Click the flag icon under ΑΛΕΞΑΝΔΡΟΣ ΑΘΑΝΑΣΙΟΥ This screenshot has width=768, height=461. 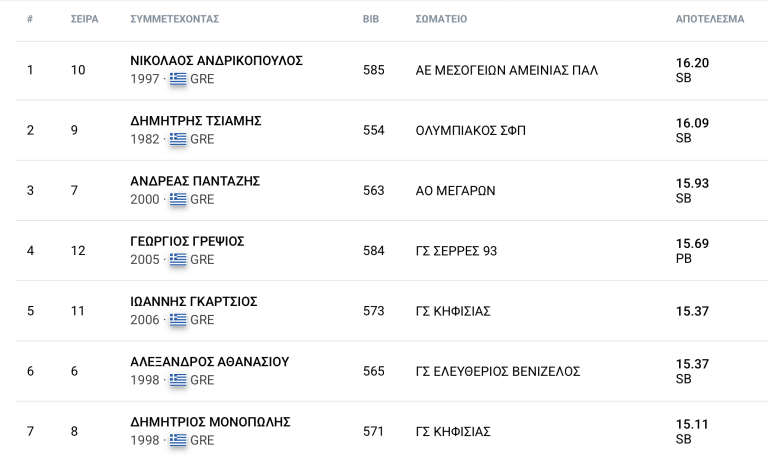pyautogui.click(x=178, y=380)
